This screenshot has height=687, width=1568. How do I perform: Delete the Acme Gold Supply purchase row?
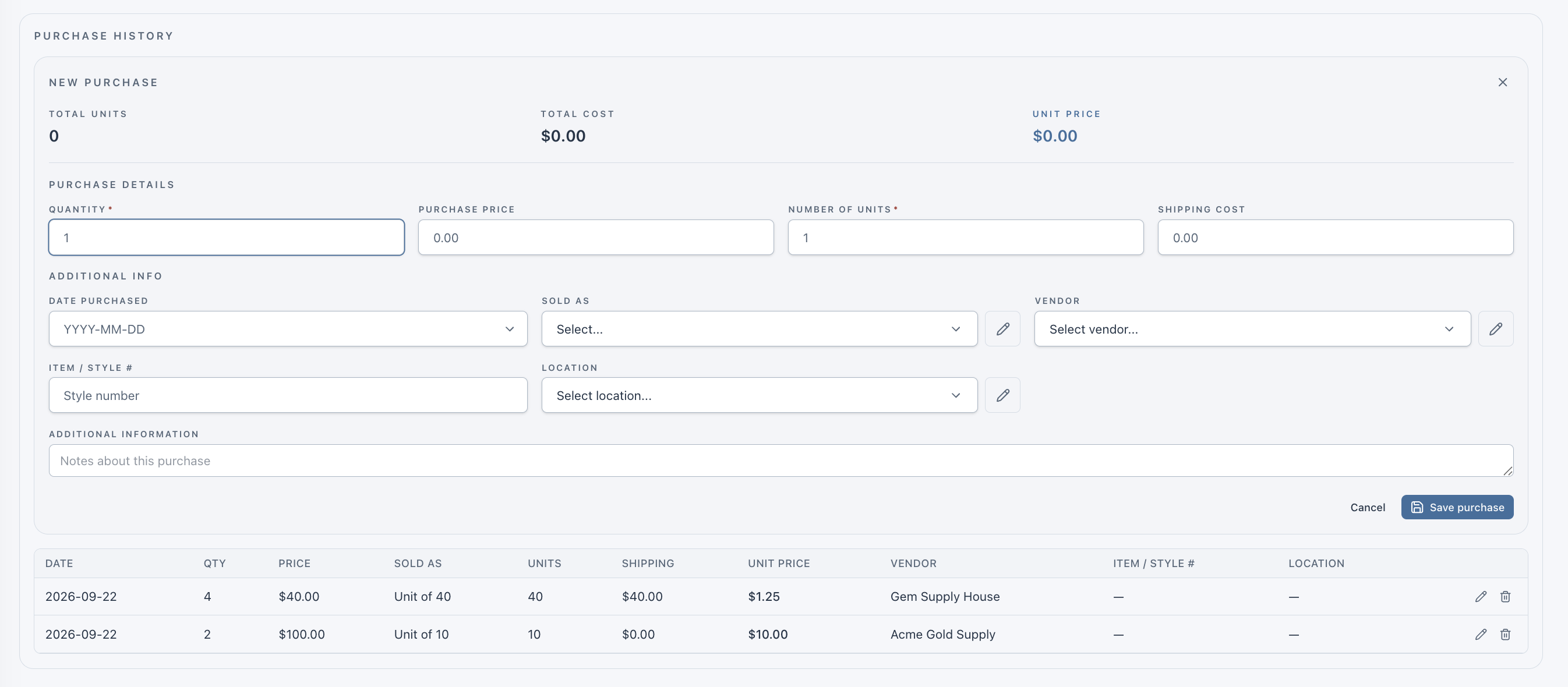point(1505,634)
